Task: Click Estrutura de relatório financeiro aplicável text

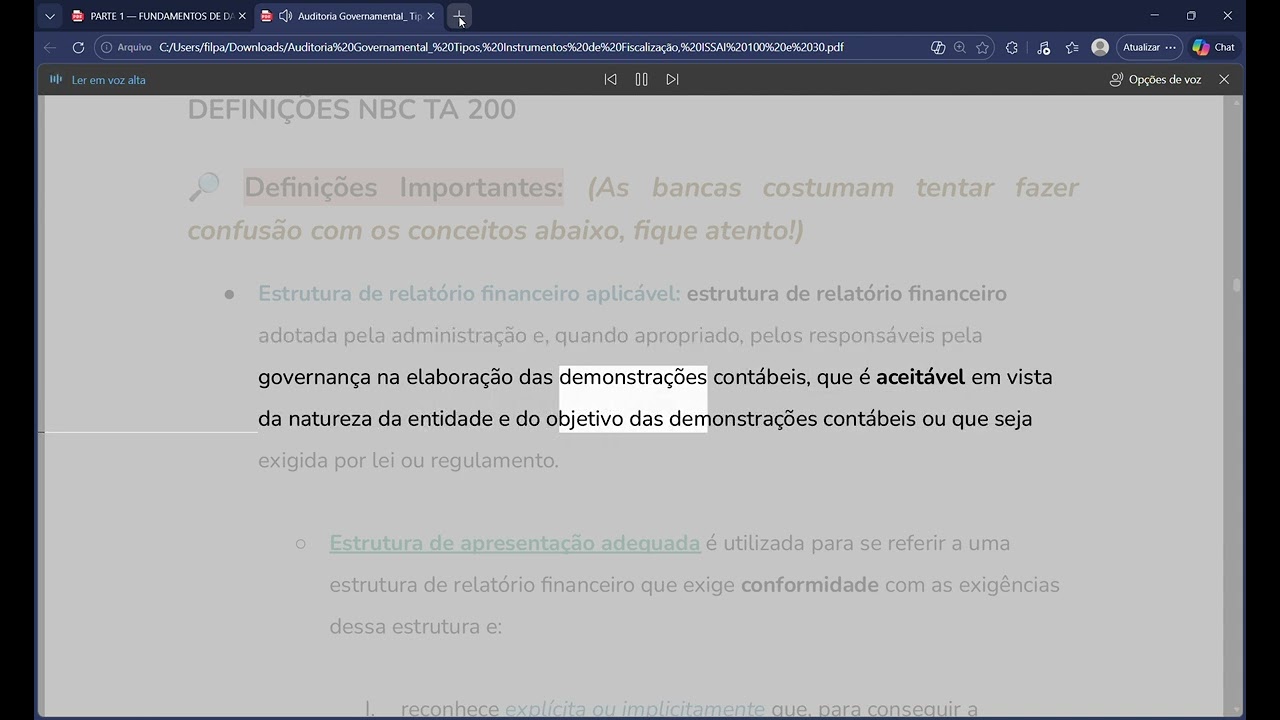Action: tap(469, 293)
